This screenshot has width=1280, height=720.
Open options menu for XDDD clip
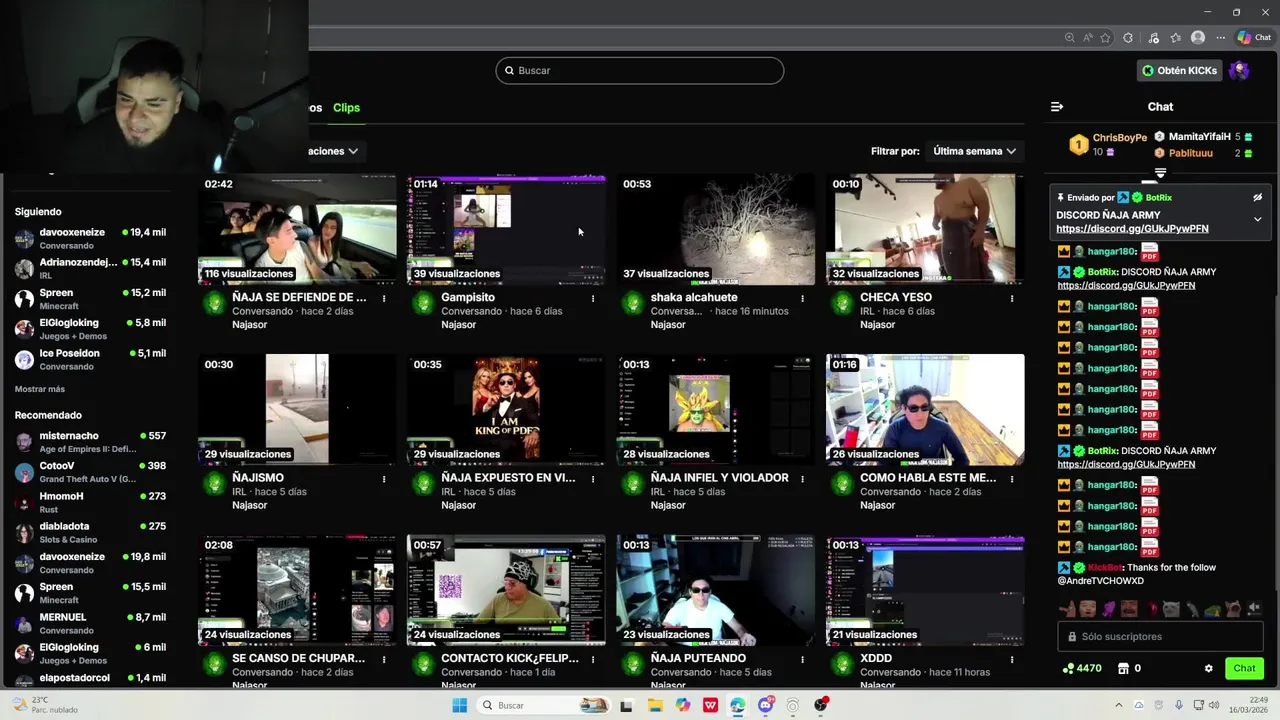(x=1012, y=659)
